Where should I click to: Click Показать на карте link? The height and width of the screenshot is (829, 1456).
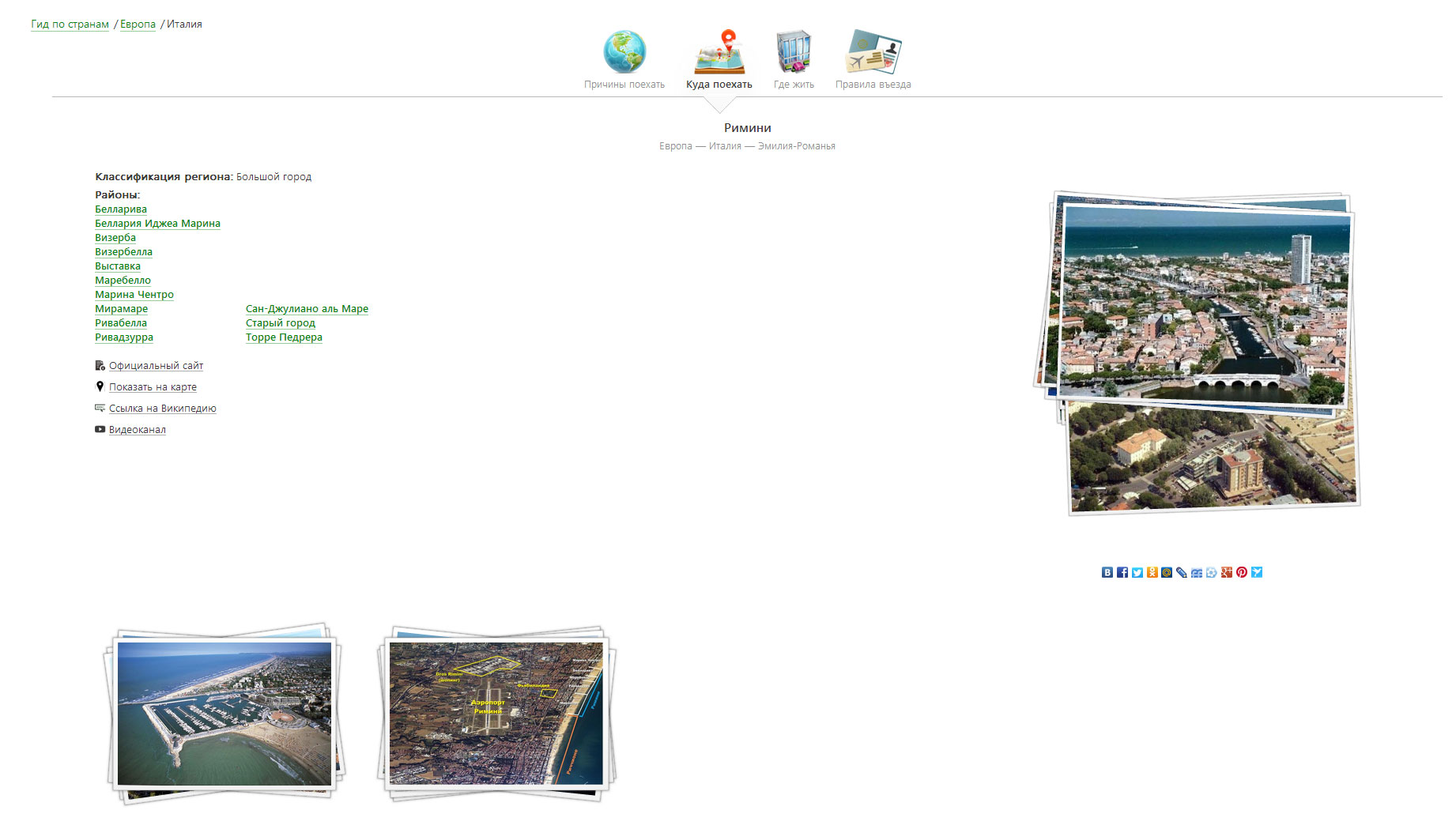153,387
